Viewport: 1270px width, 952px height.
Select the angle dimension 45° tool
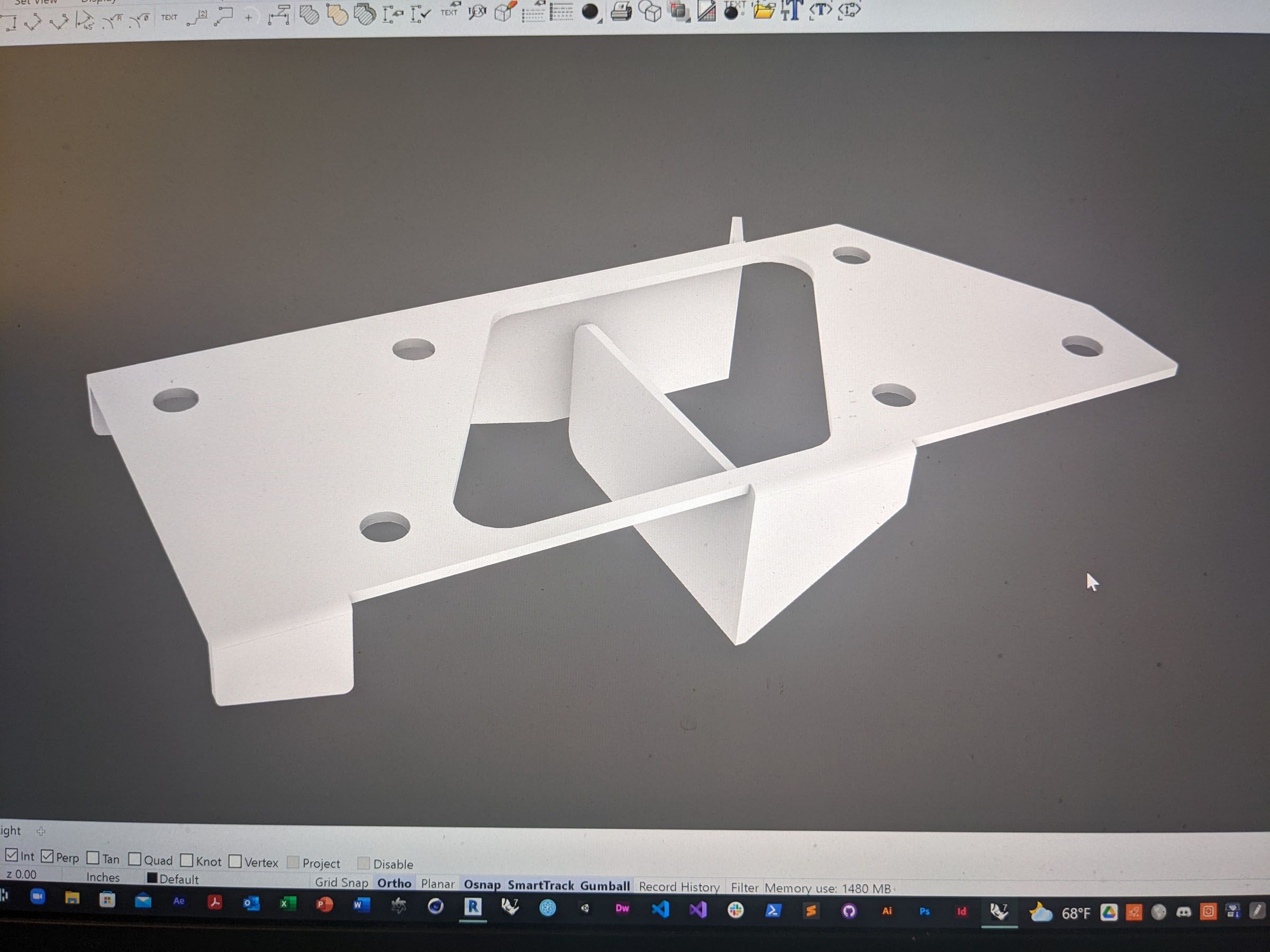pyautogui.click(x=85, y=21)
